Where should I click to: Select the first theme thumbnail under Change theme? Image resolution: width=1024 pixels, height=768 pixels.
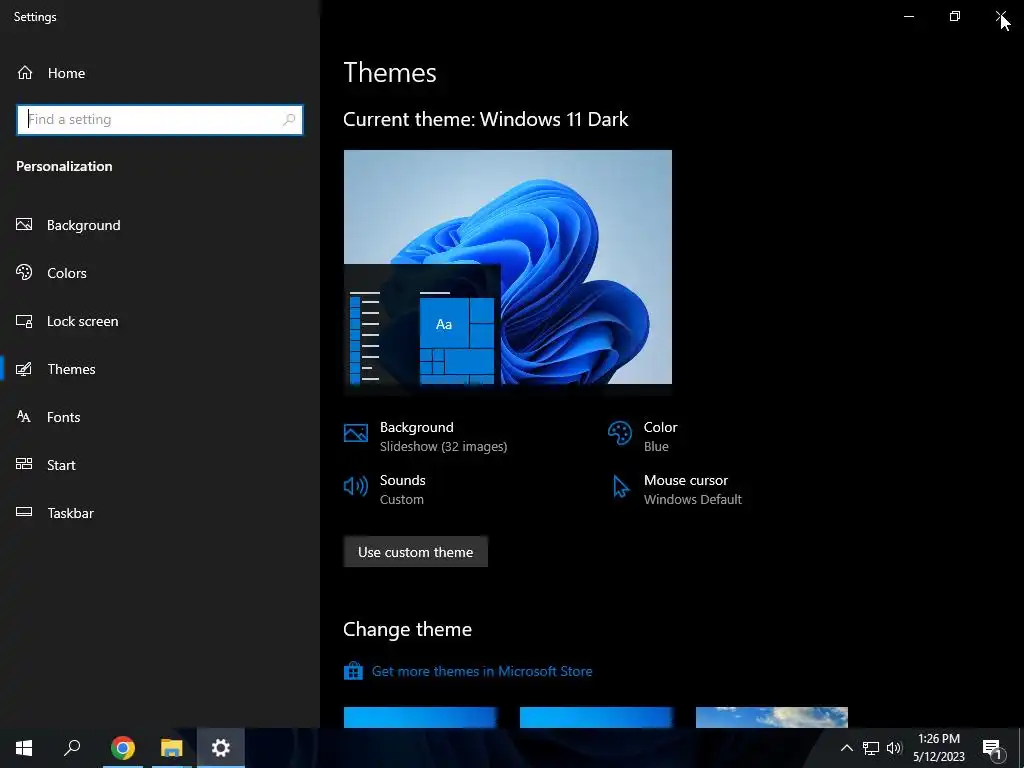coord(420,717)
